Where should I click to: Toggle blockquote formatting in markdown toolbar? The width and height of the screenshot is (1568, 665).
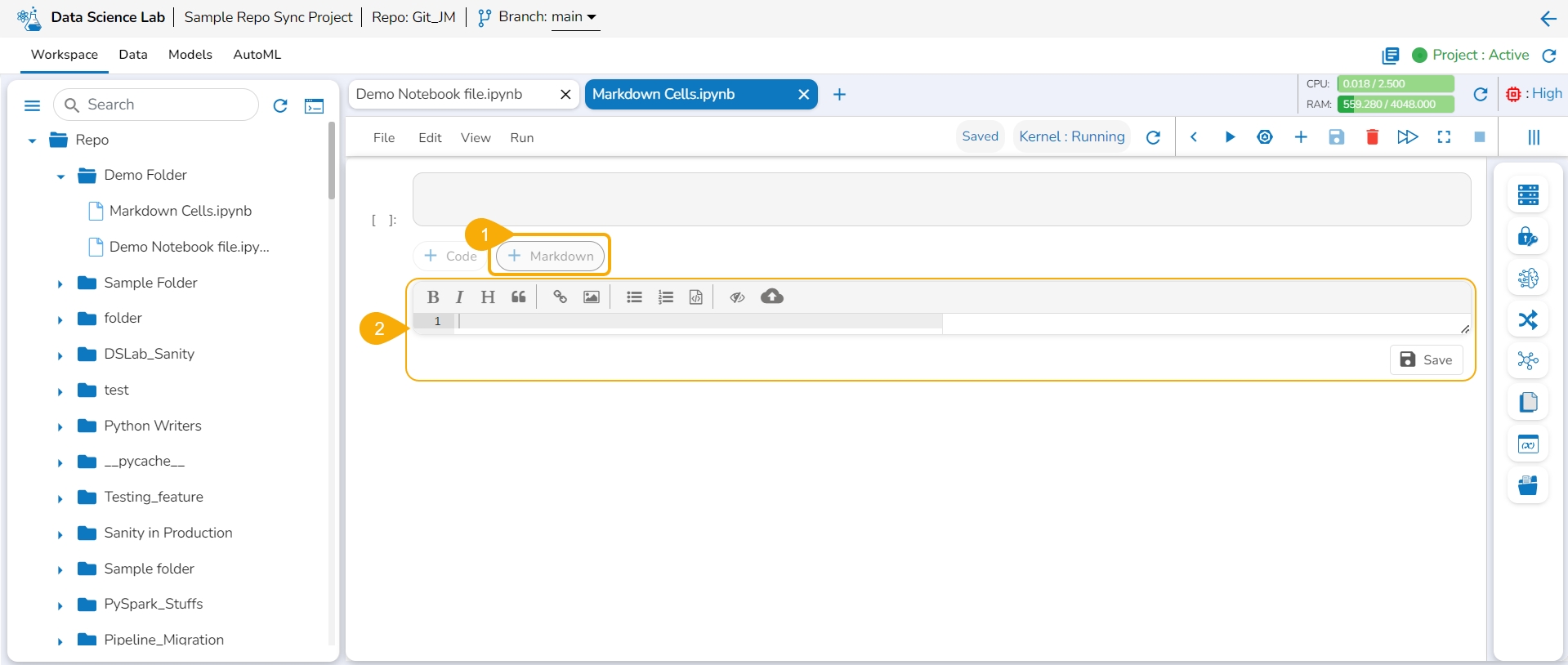[x=519, y=297]
